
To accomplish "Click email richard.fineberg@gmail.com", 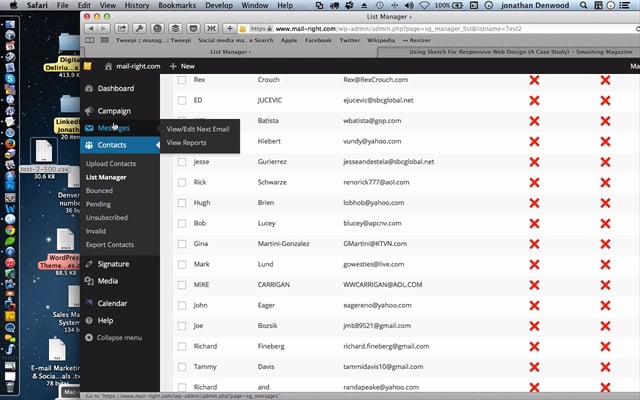I will coord(386,346).
